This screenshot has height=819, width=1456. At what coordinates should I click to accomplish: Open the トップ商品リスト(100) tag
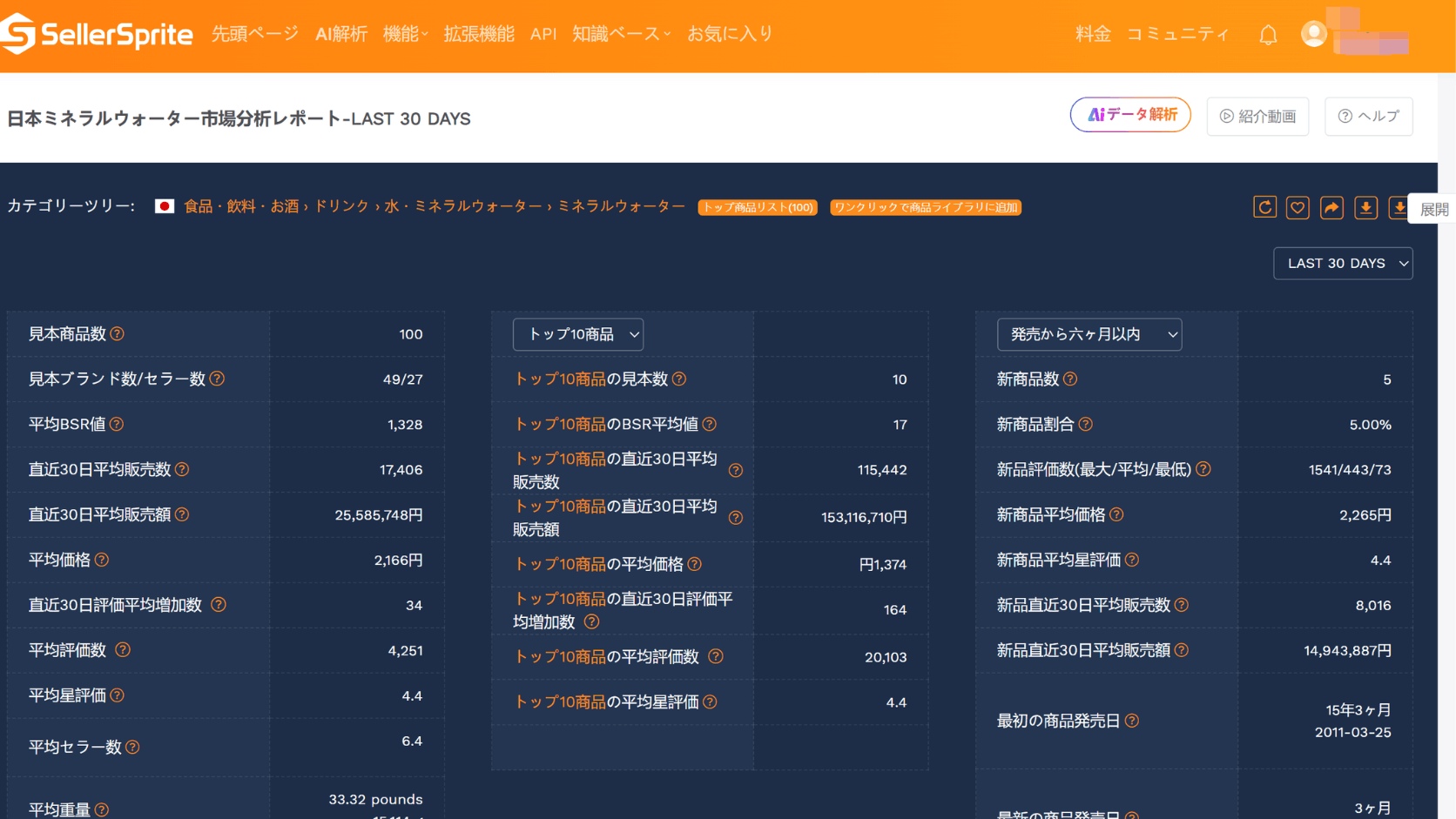(758, 207)
